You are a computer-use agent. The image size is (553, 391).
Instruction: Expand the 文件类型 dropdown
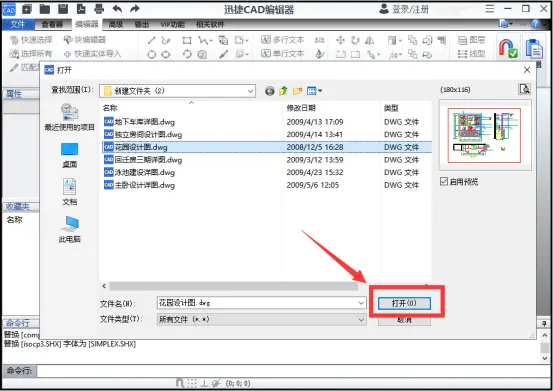click(361, 319)
